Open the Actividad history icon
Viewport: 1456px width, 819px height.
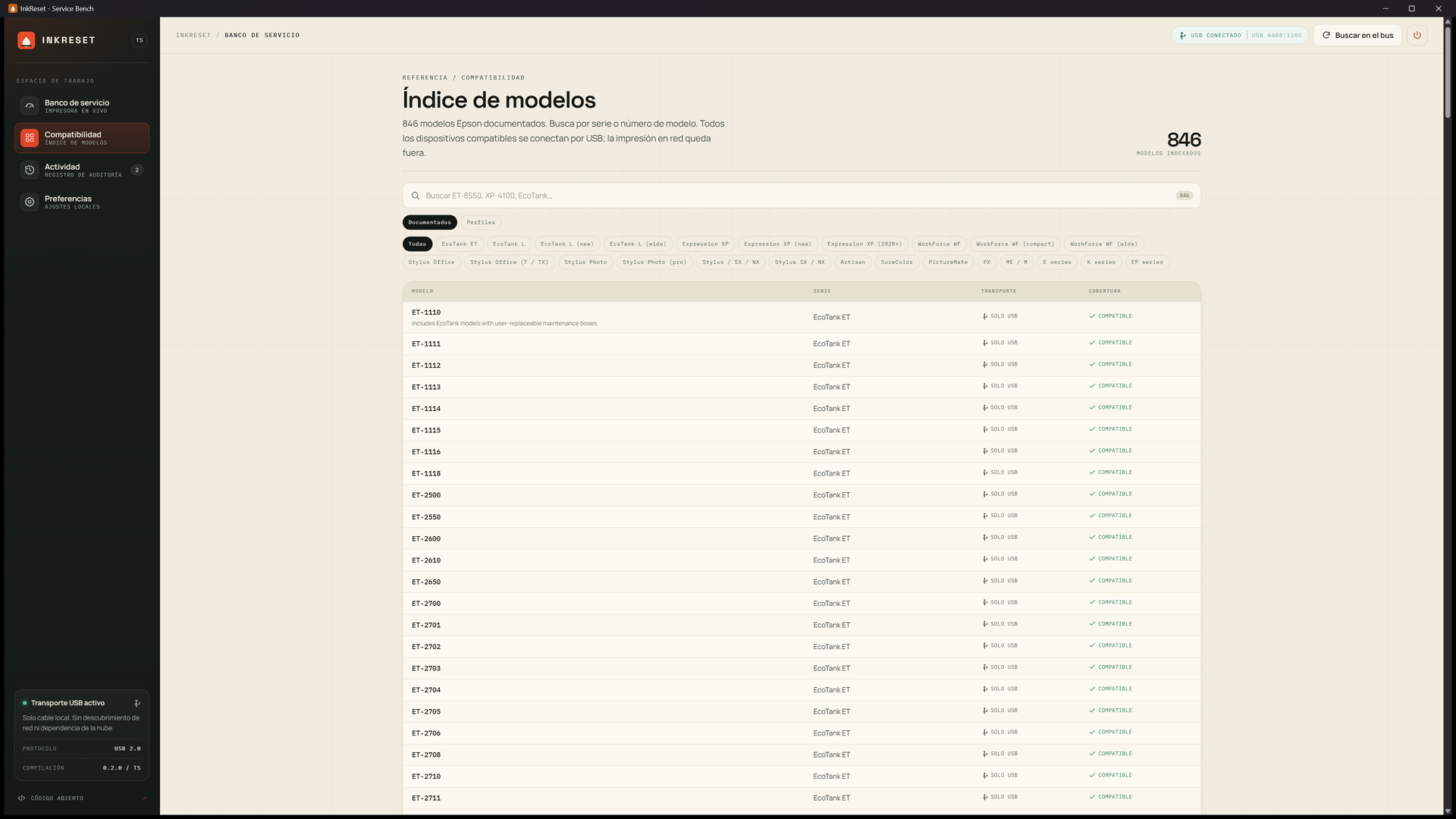[x=30, y=170]
